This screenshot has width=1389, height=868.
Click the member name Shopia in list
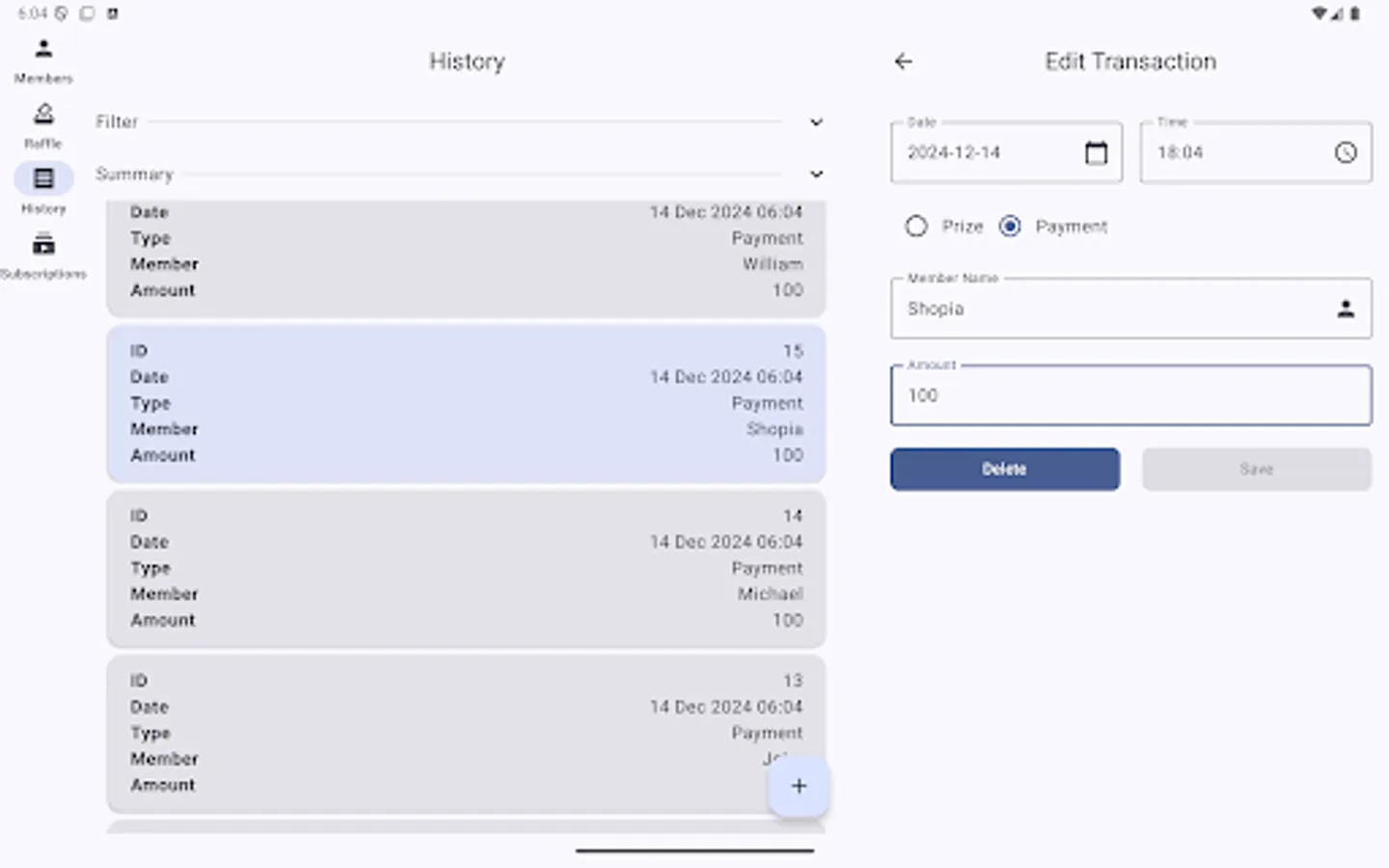point(775,429)
